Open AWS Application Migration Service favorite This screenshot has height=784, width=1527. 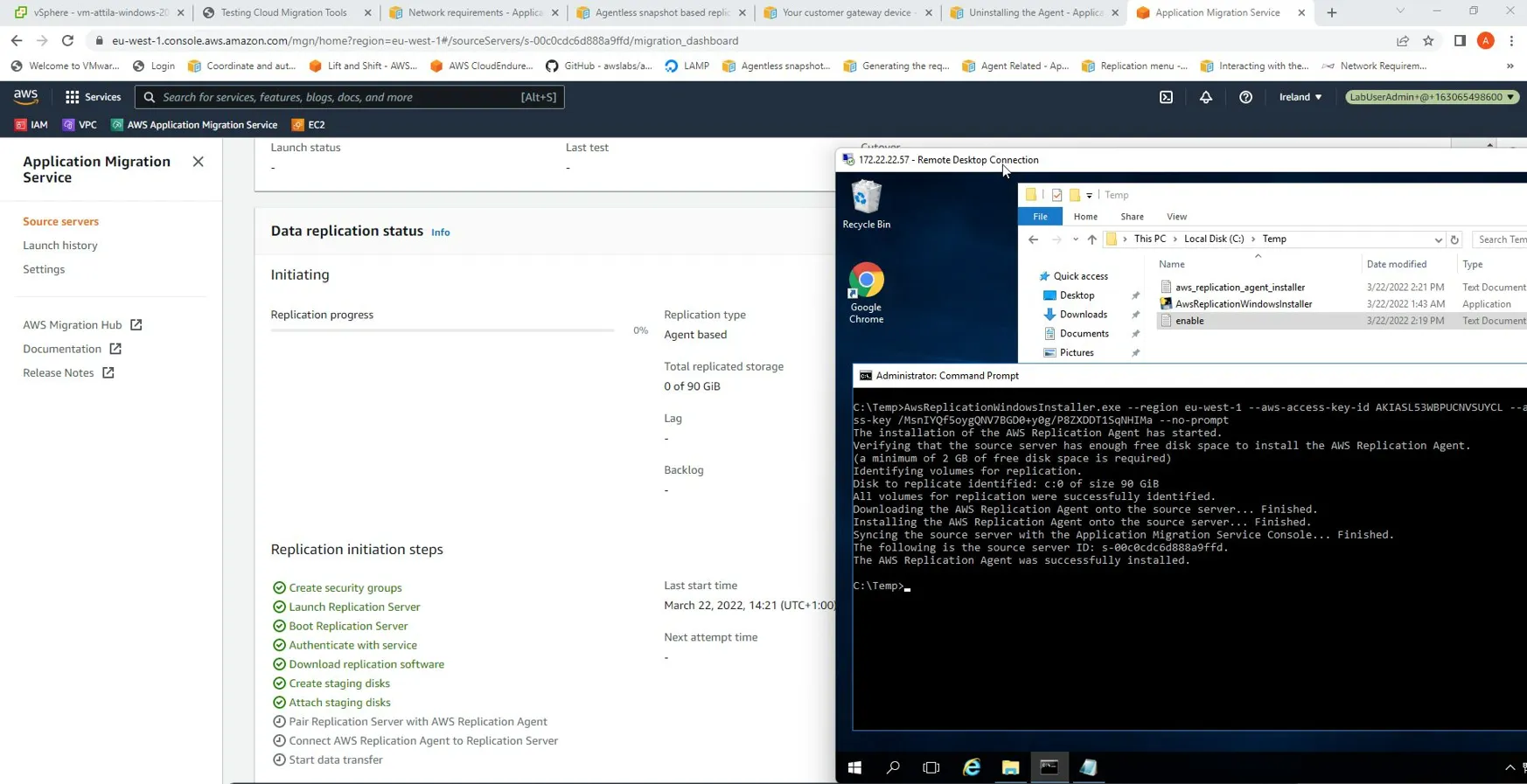pos(194,125)
